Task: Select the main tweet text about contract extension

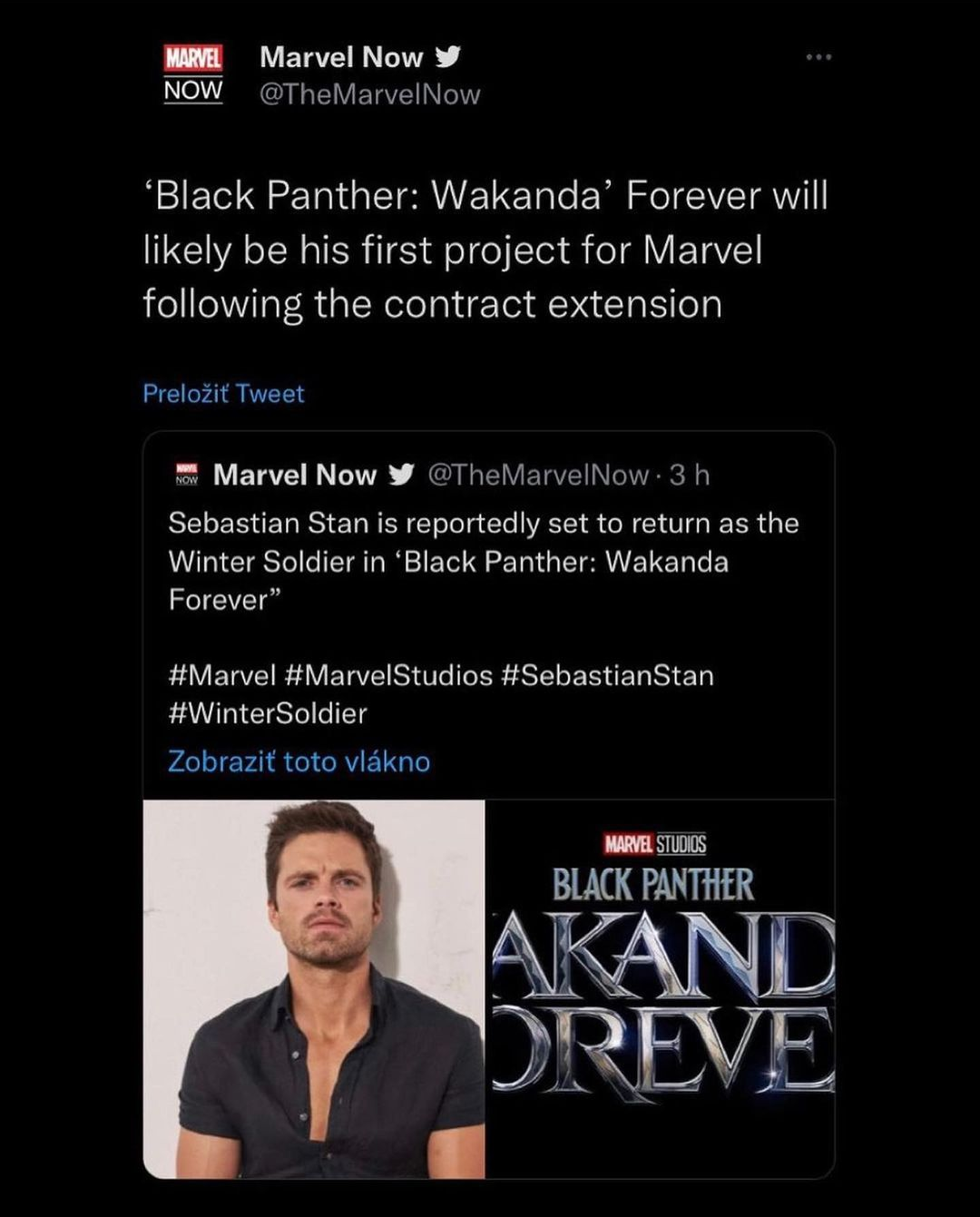Action: 485,250
